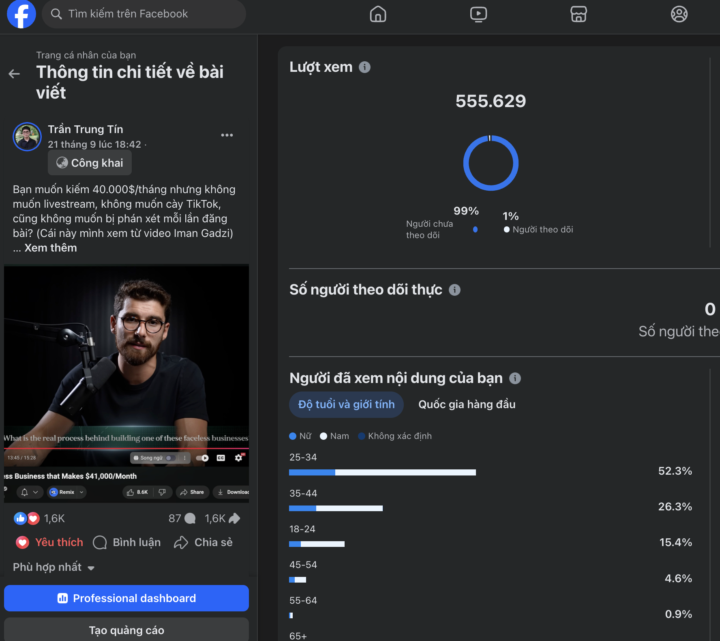This screenshot has width=720, height=641.
Task: Open the Video (Watch) icon
Action: [478, 14]
